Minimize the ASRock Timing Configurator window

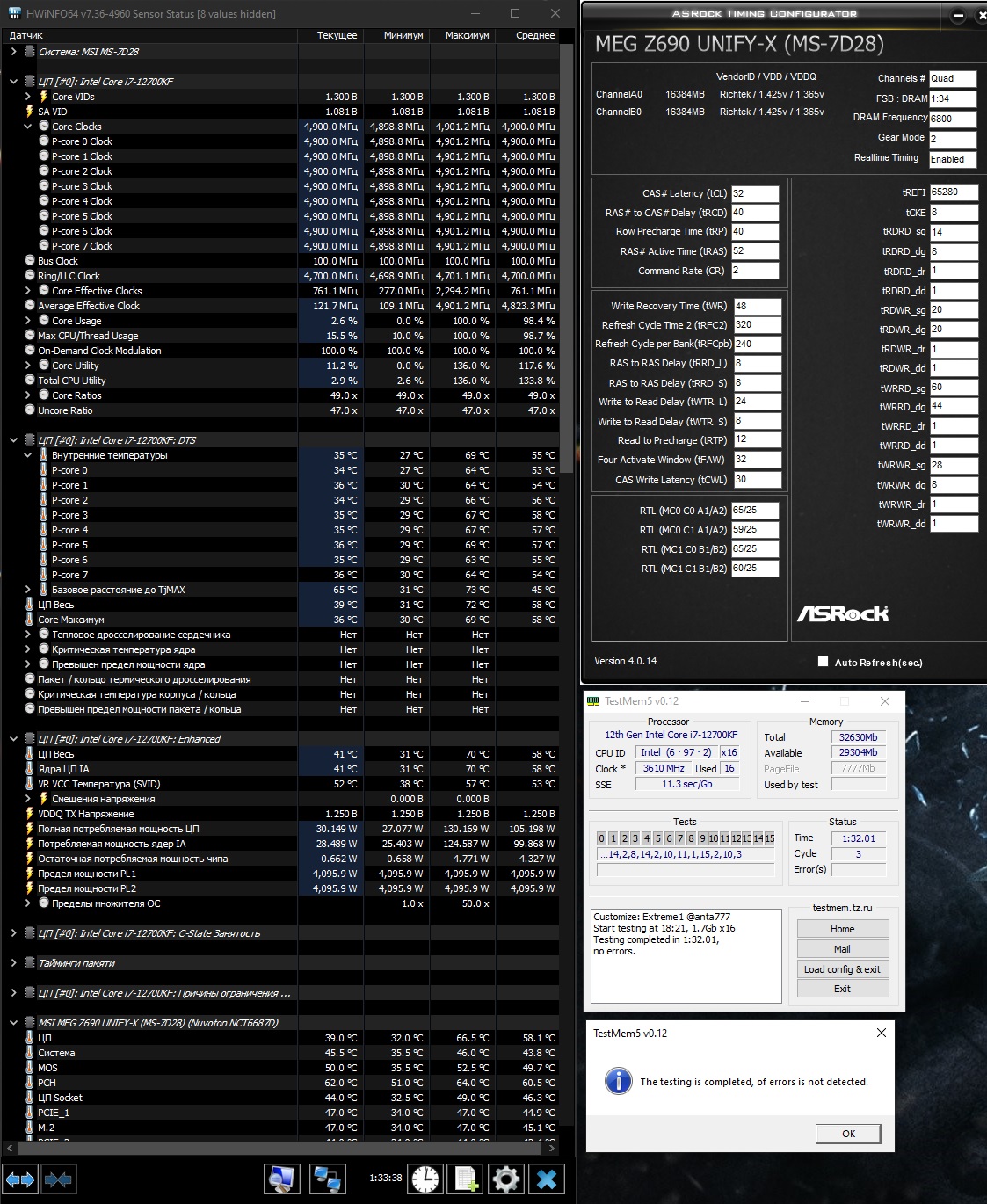[958, 15]
